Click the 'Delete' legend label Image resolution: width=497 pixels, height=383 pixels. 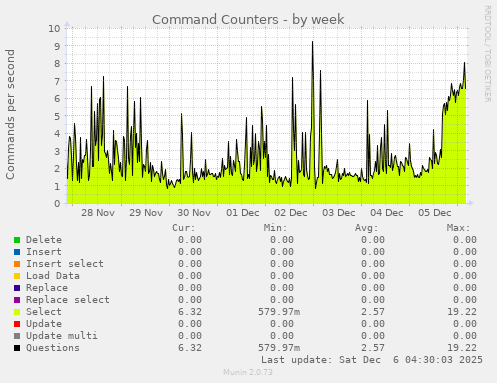click(x=44, y=240)
